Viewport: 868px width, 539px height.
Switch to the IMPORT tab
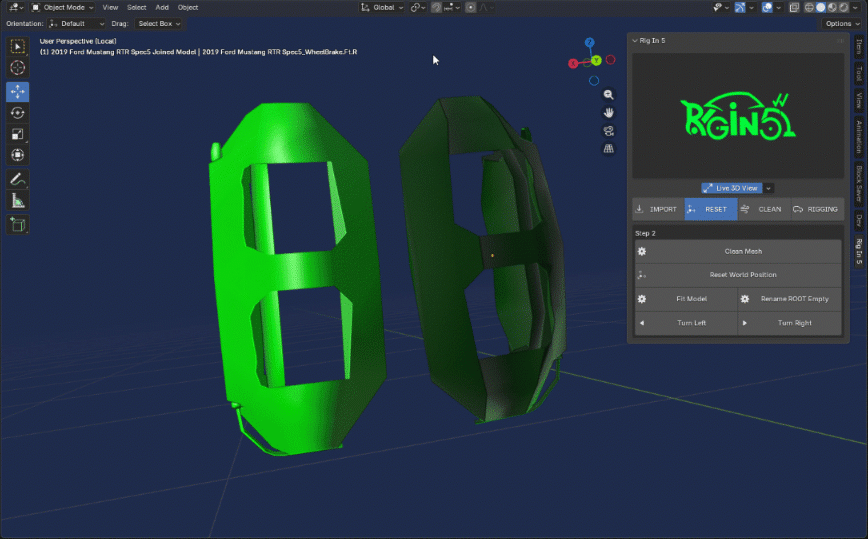click(658, 209)
